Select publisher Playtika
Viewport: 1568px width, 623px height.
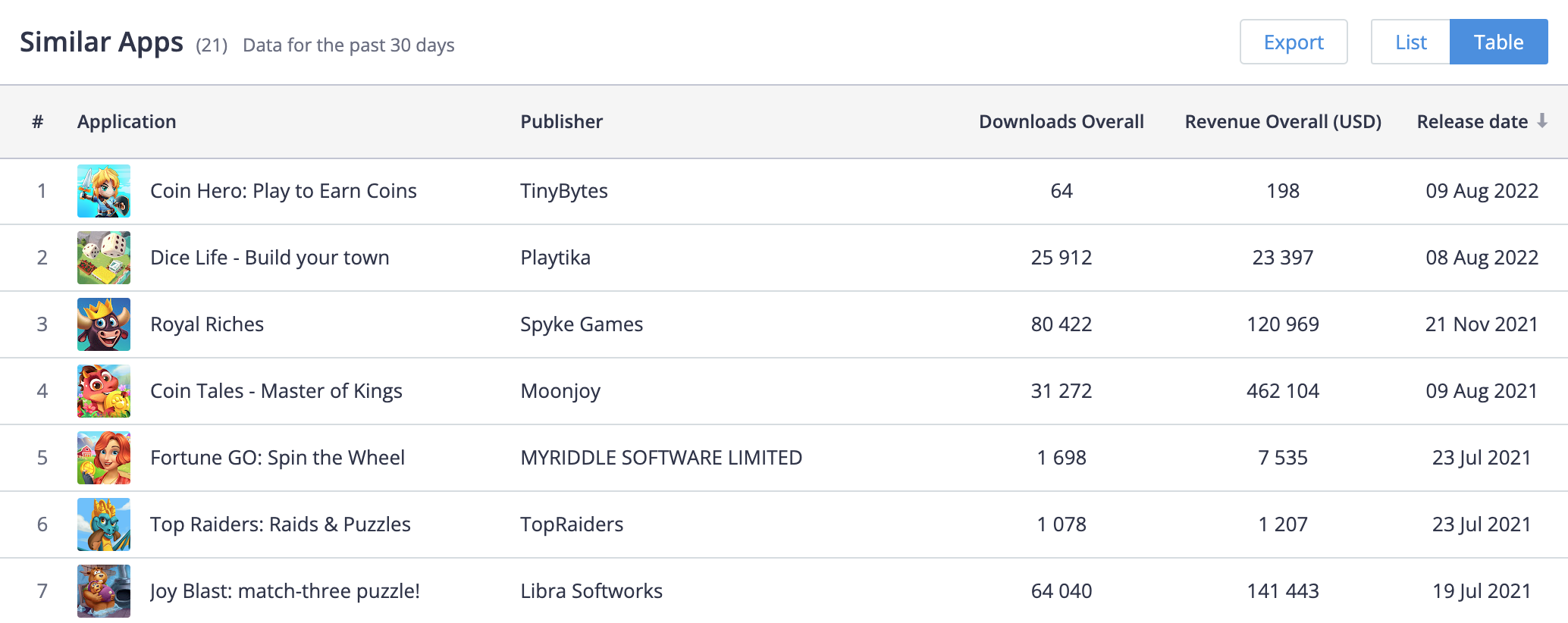point(555,258)
